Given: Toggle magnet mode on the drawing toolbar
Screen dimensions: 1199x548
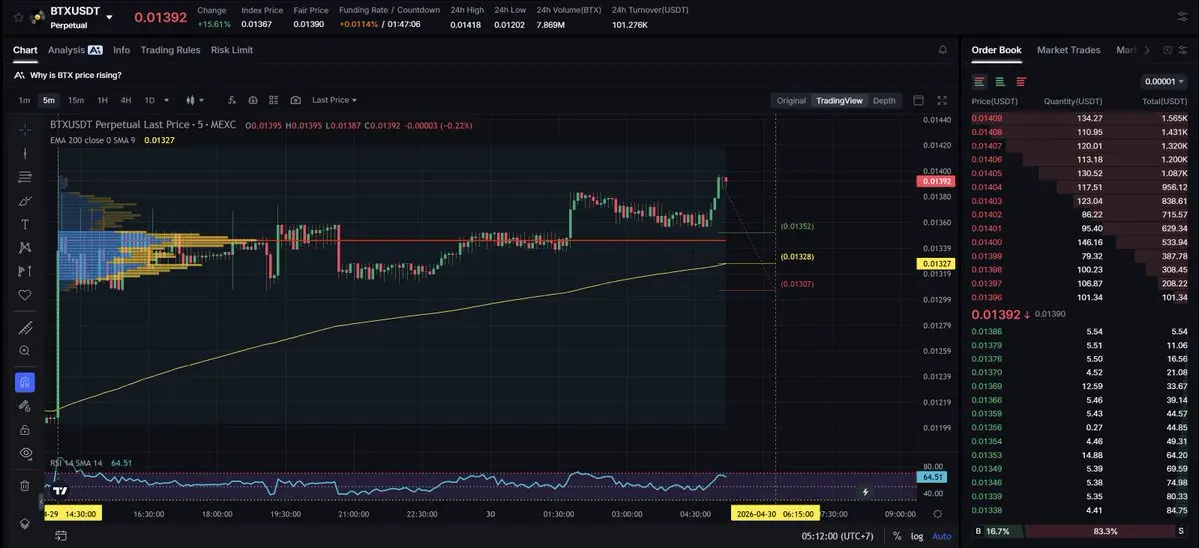Looking at the screenshot, I should click(x=24, y=382).
